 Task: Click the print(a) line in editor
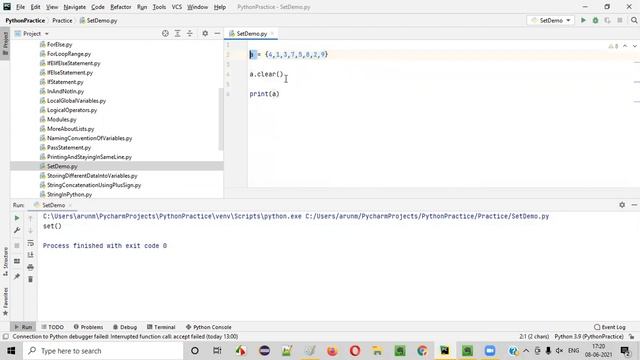(264, 94)
